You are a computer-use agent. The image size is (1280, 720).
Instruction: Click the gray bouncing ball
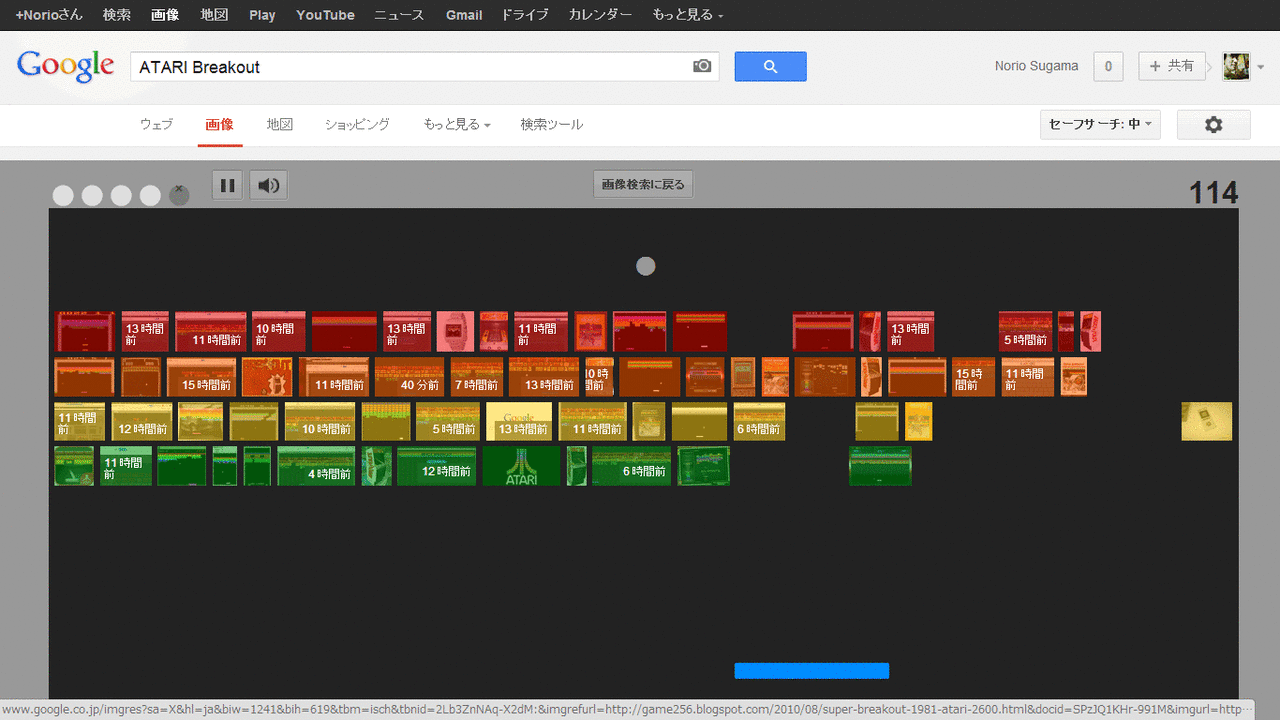(646, 266)
